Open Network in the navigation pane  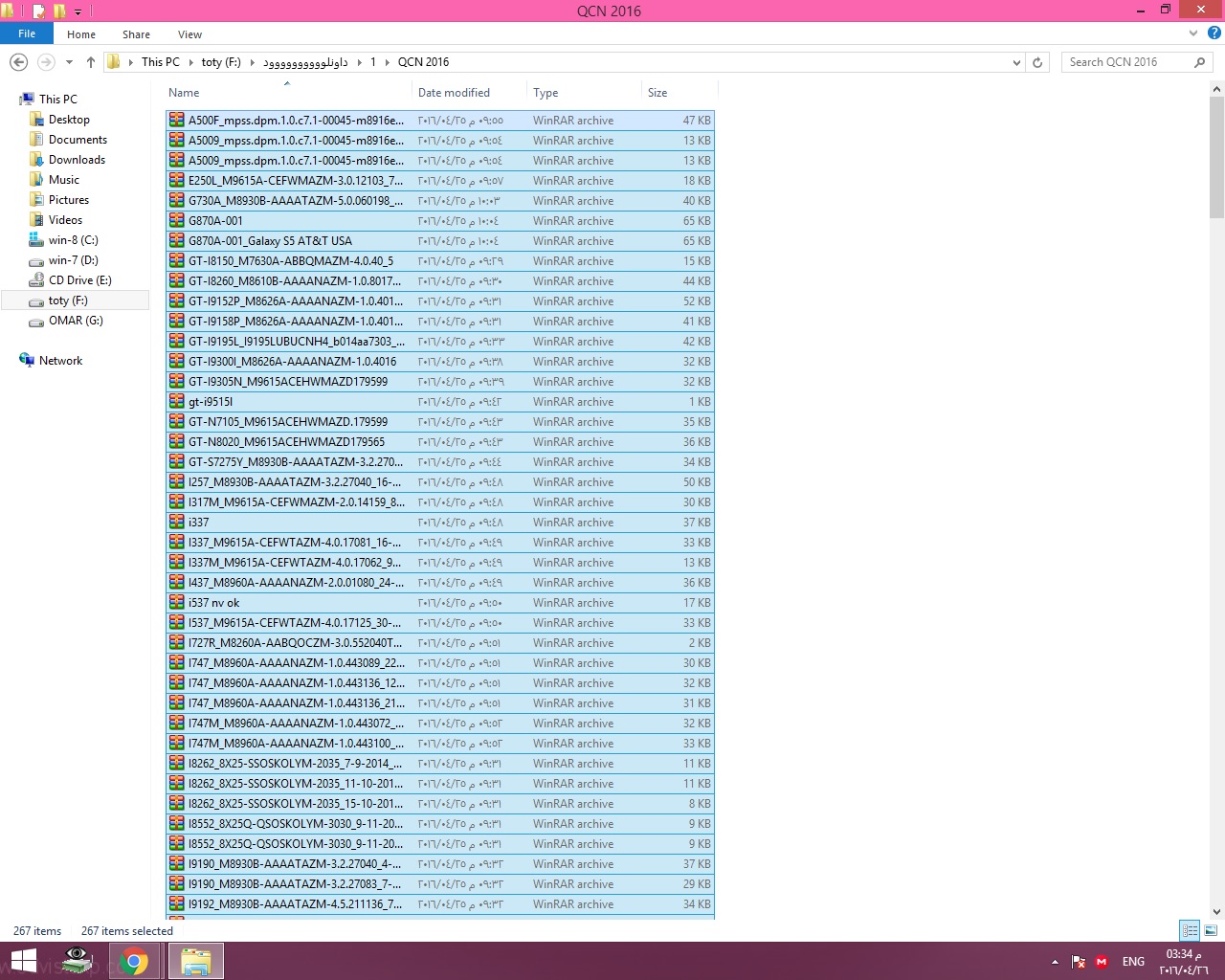pyautogui.click(x=60, y=361)
